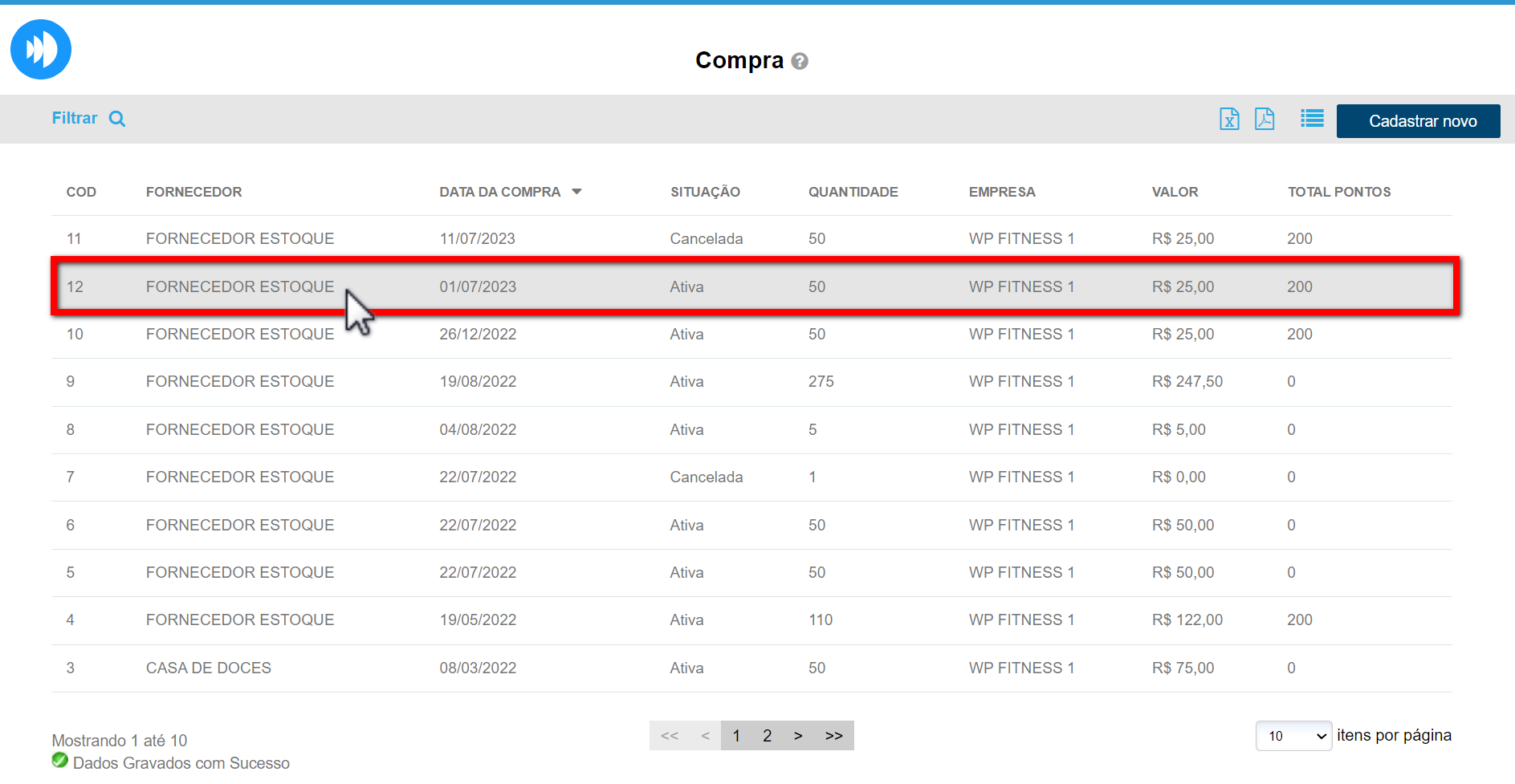
Task: Open help icon next to Compra title
Action: click(799, 61)
